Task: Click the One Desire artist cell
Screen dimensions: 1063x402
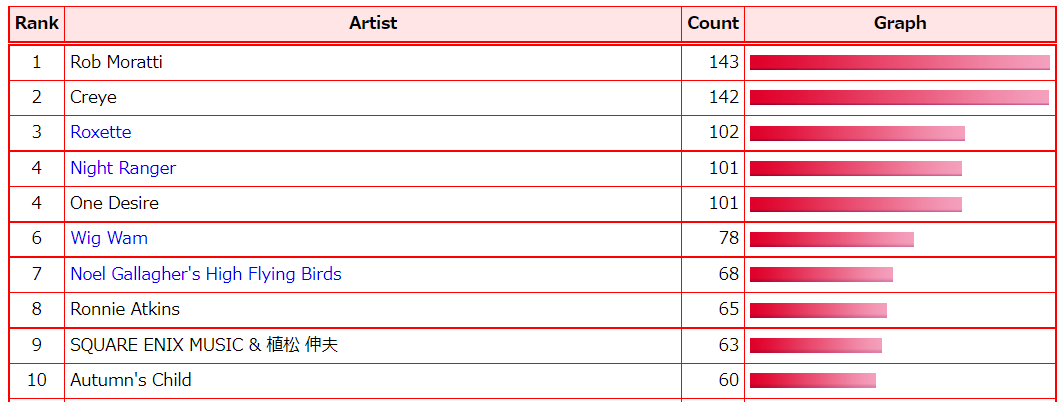Action: tap(114, 203)
